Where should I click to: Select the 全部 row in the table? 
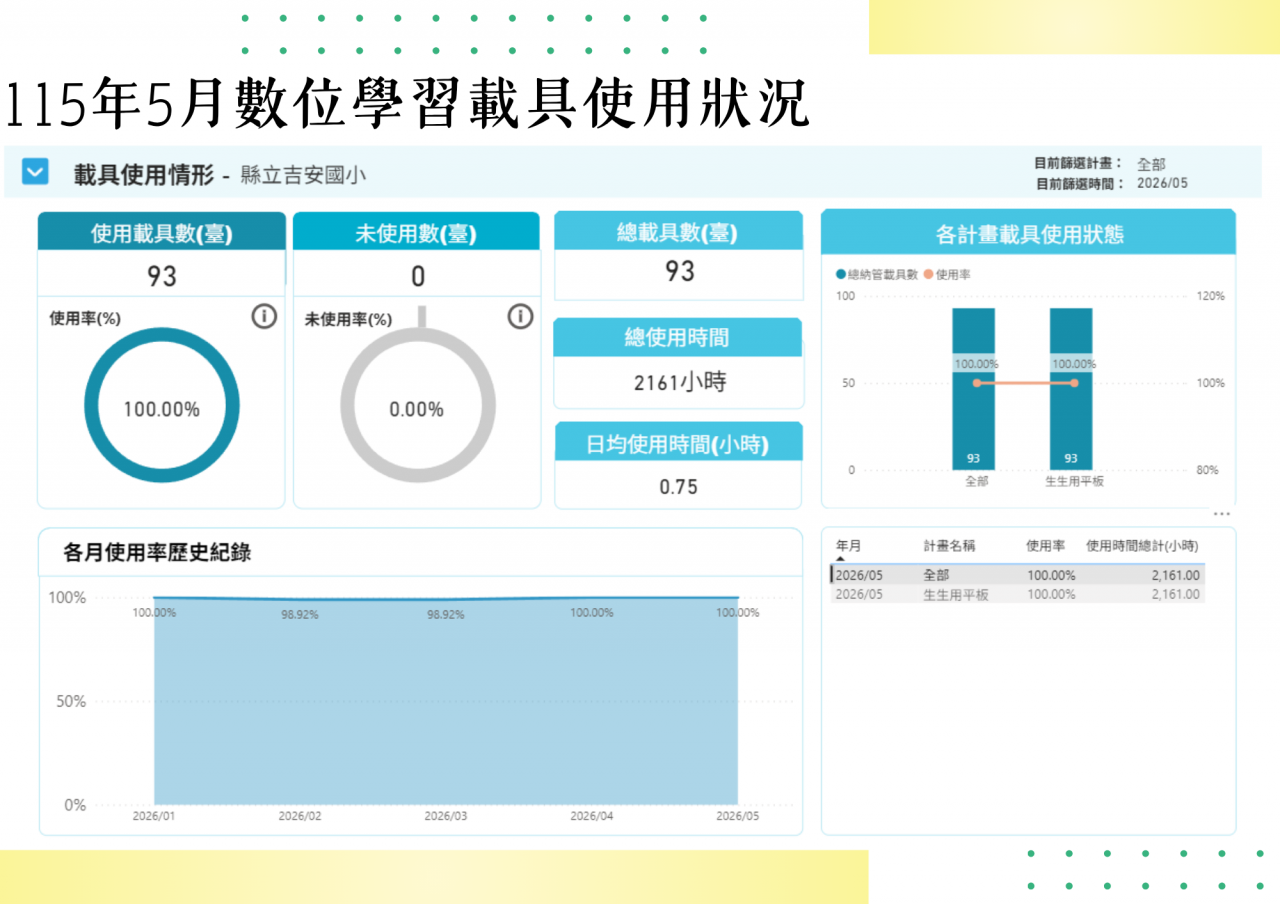pyautogui.click(x=1018, y=575)
